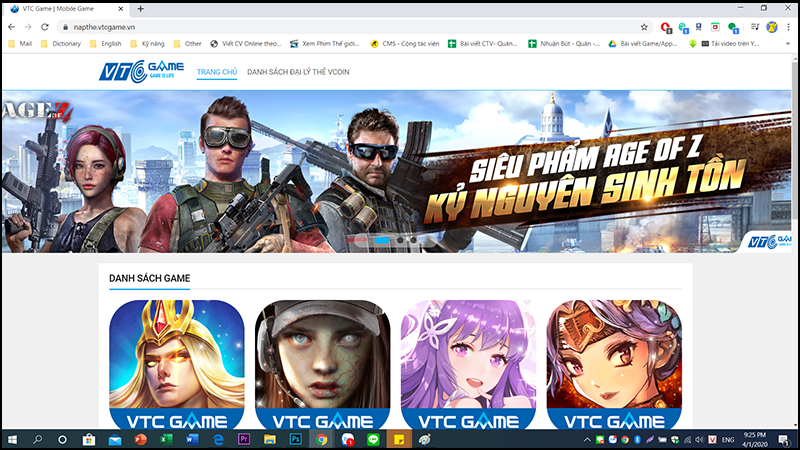Expand the hidden bookmarks chevron
800x450 pixels.
pos(788,43)
